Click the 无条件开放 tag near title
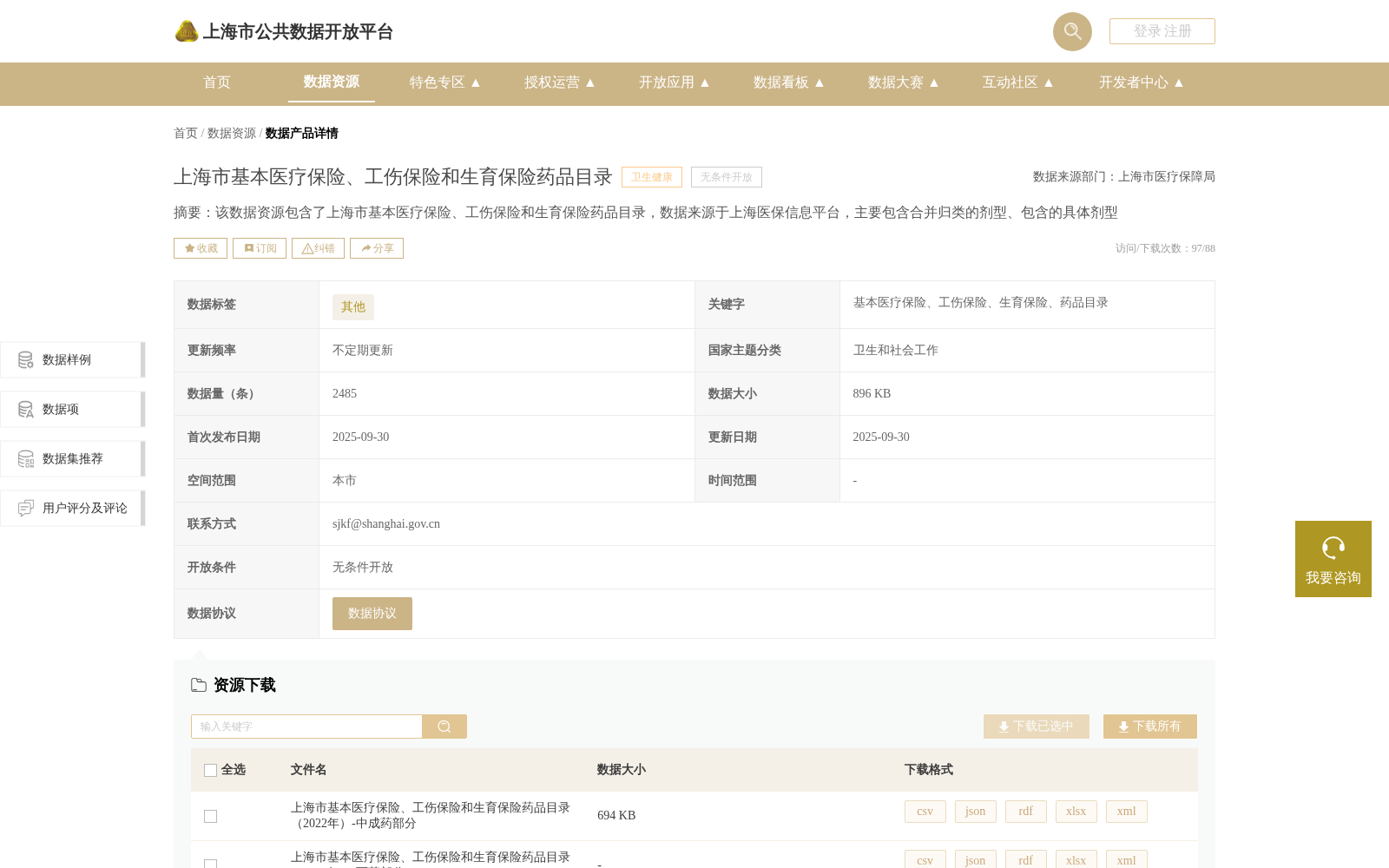1389x868 pixels. point(727,177)
